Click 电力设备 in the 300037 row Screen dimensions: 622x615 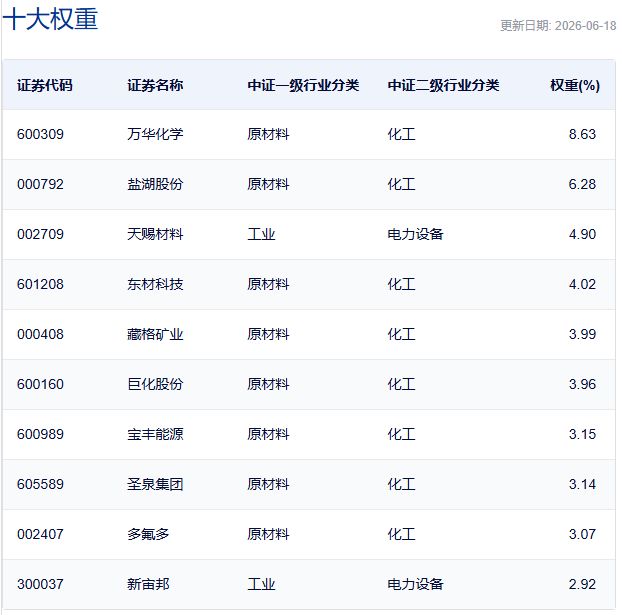pyautogui.click(x=415, y=584)
